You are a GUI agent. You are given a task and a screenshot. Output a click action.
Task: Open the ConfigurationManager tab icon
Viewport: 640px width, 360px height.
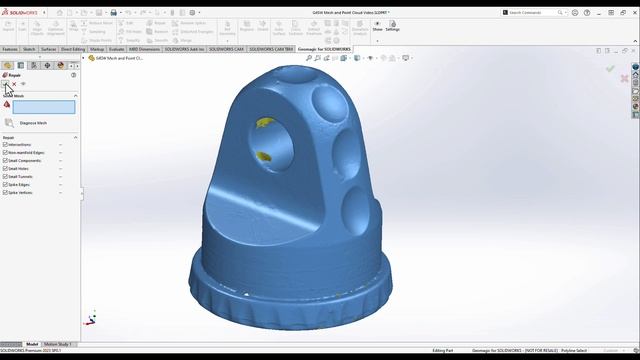point(34,65)
